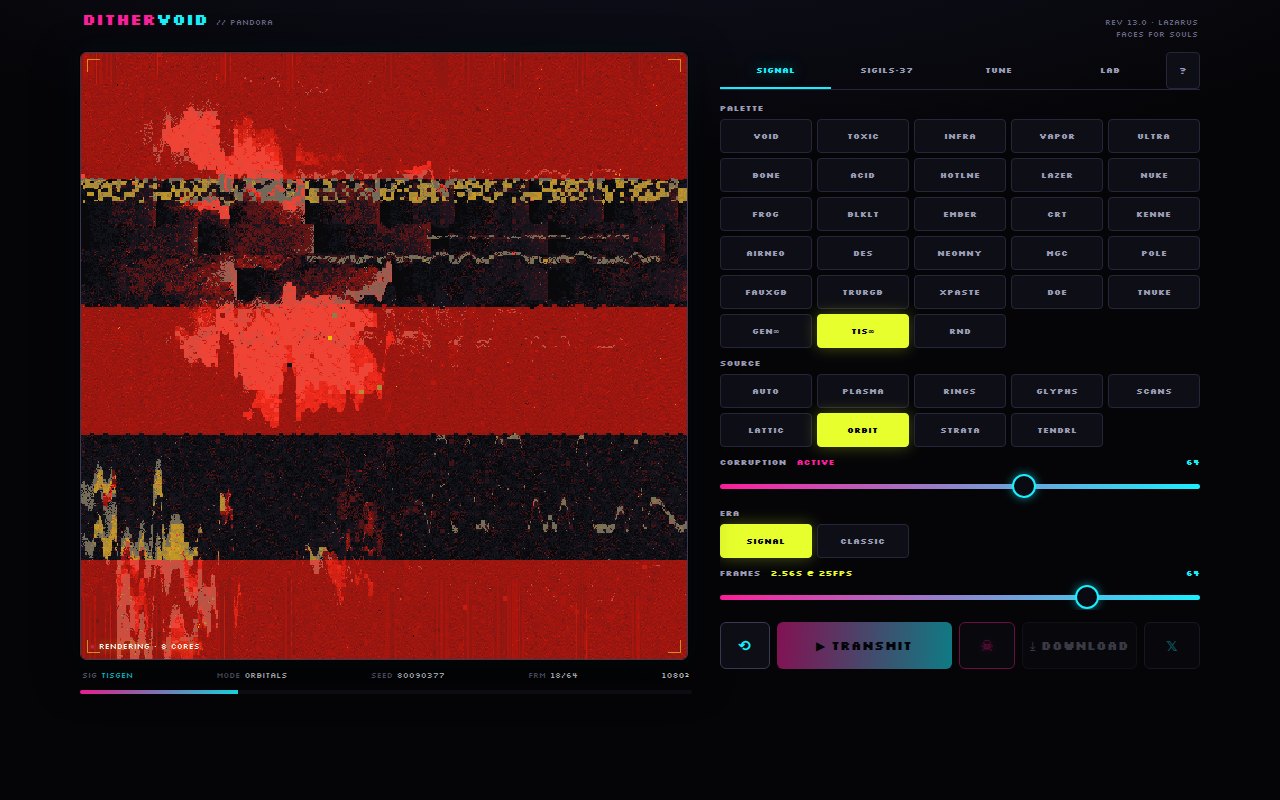Open the Tune tab
Screen dimensions: 1280x800
click(x=999, y=70)
